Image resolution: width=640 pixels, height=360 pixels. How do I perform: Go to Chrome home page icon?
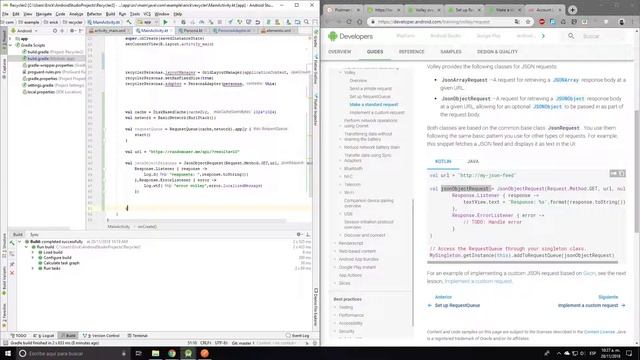[360, 22]
